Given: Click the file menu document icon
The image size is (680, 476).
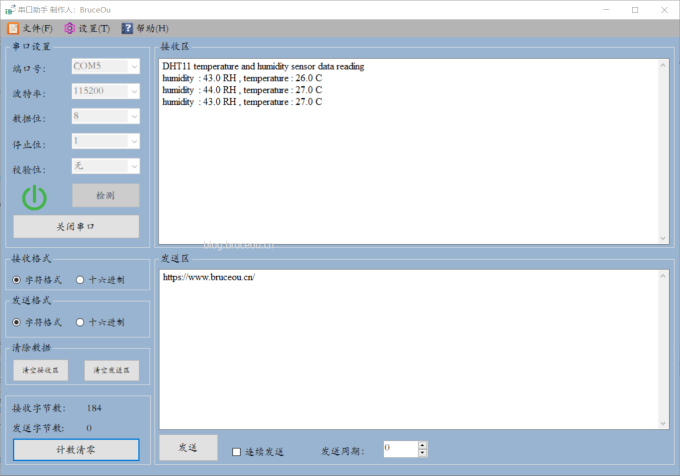Looking at the screenshot, I should pos(13,28).
